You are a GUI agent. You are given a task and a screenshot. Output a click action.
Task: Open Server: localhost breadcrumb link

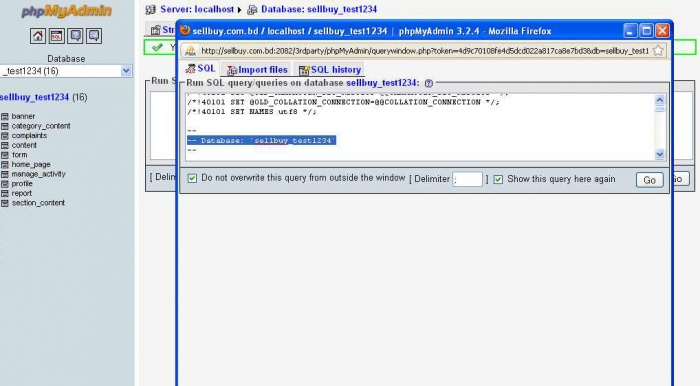197,9
